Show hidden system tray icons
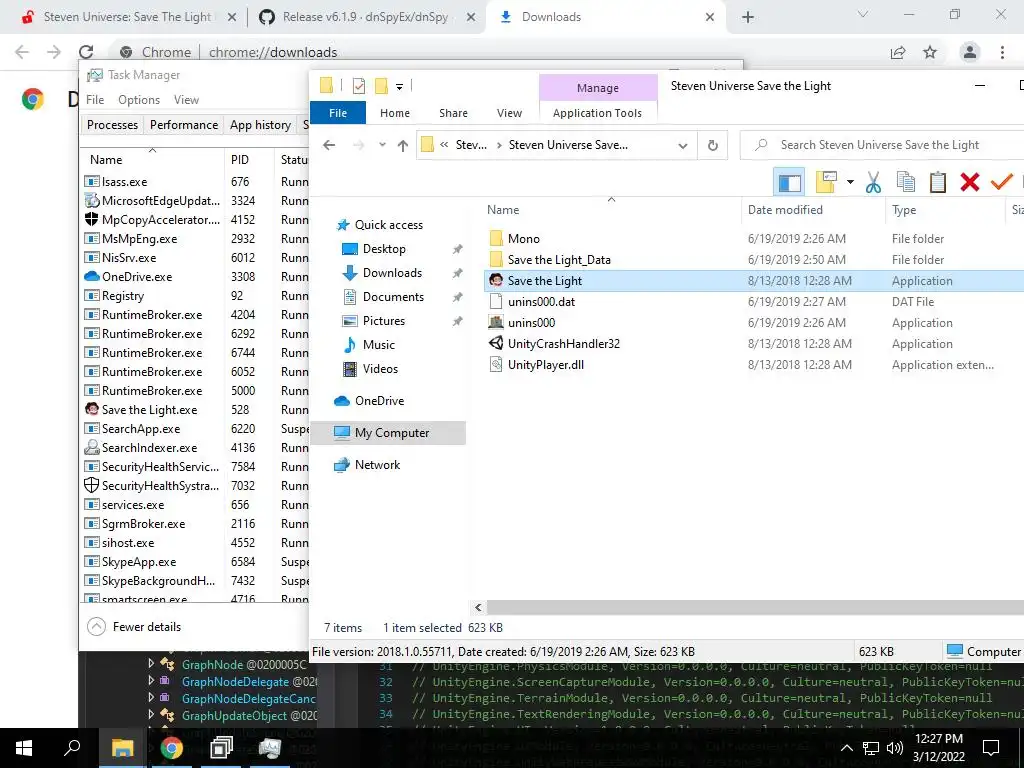1024x768 pixels. (x=846, y=748)
